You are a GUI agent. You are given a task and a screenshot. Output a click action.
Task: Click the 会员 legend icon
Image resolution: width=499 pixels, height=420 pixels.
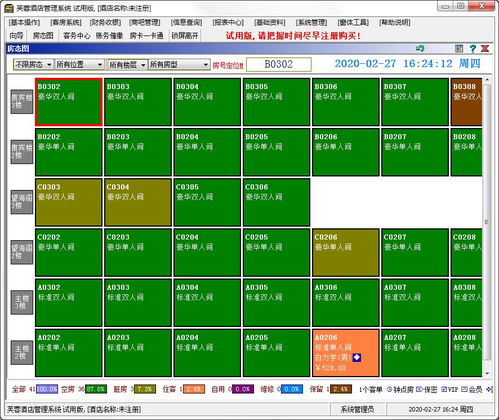(464, 389)
